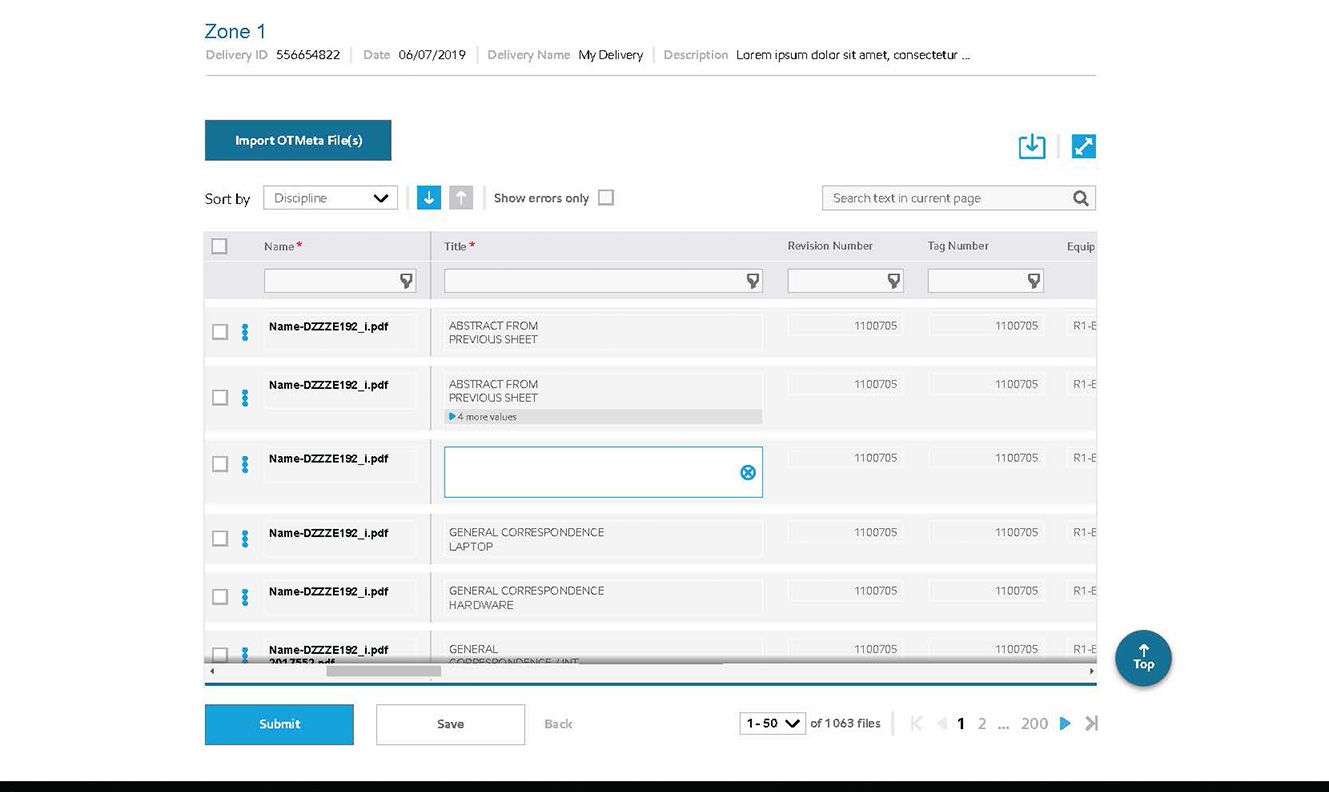Open the Title column filter funnel
The height and width of the screenshot is (792, 1329).
[x=752, y=281]
